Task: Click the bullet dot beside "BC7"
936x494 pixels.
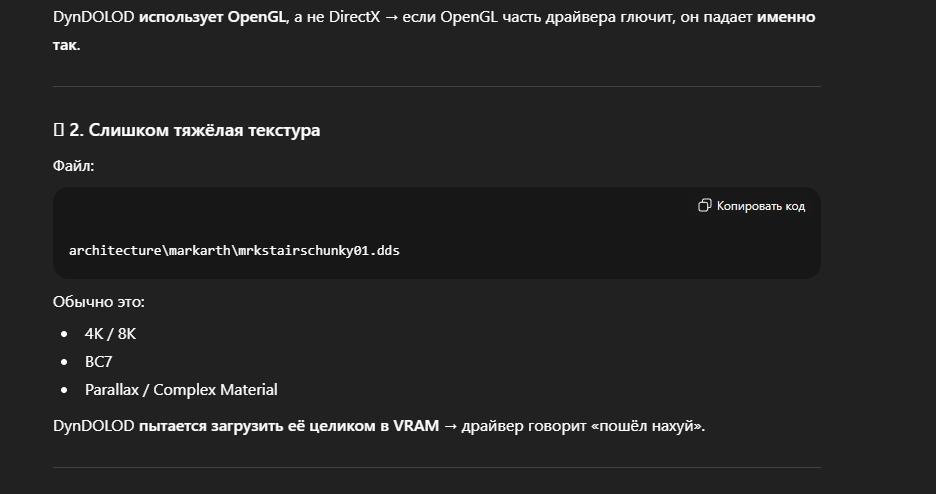Action: coord(65,362)
